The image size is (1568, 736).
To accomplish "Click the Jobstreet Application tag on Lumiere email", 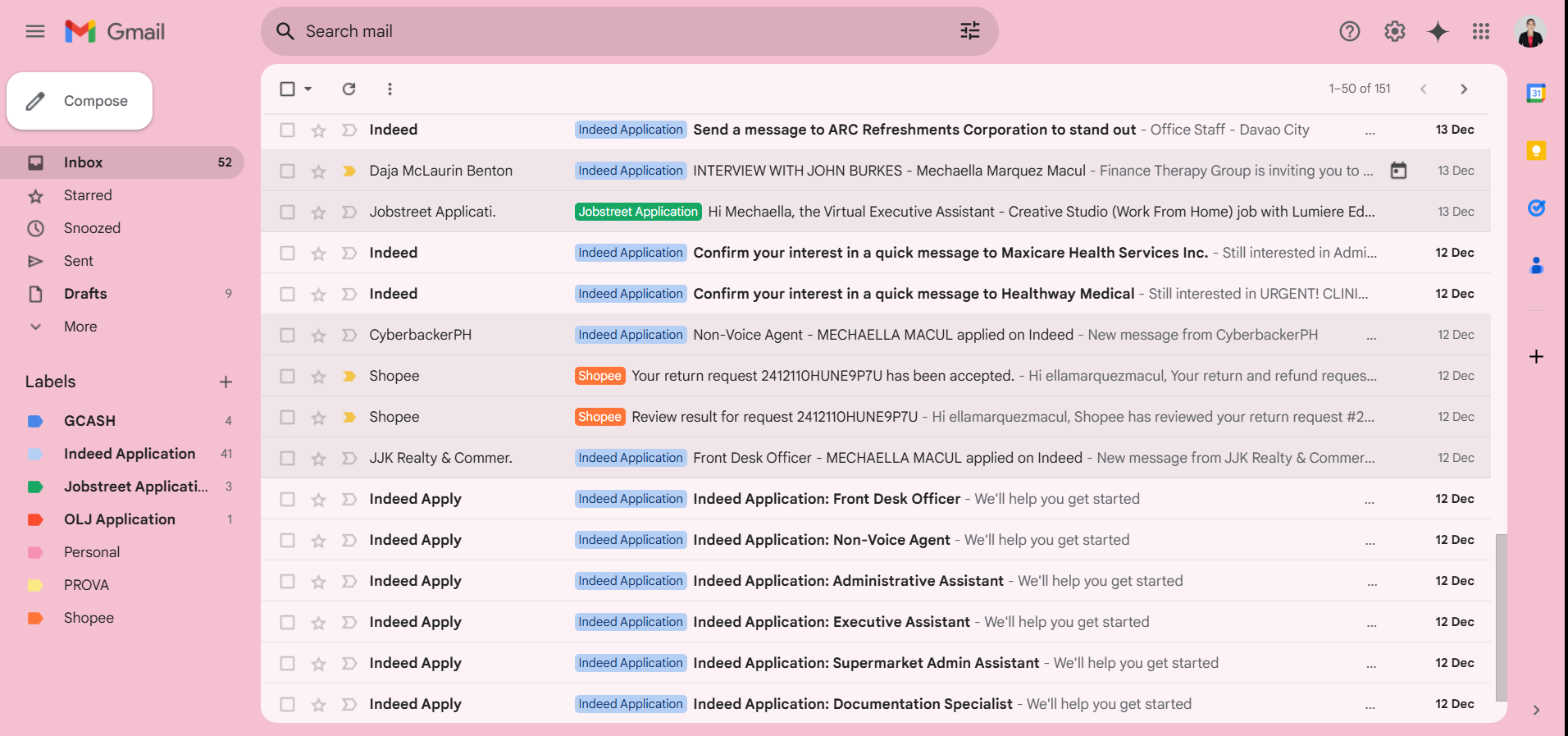I will [638, 212].
